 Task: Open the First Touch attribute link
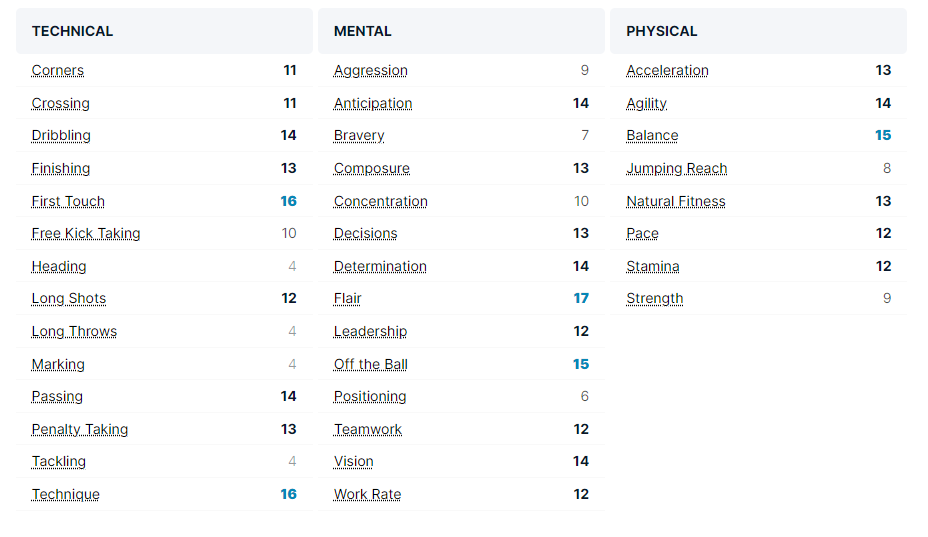(x=68, y=201)
